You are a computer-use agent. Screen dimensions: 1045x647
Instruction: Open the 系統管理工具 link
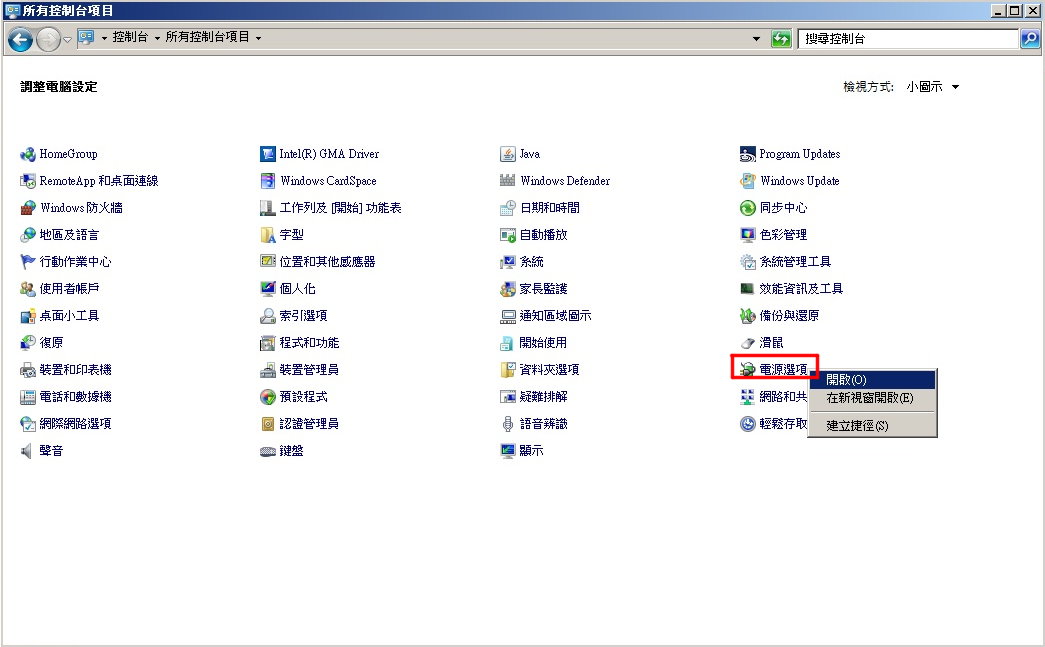[795, 262]
